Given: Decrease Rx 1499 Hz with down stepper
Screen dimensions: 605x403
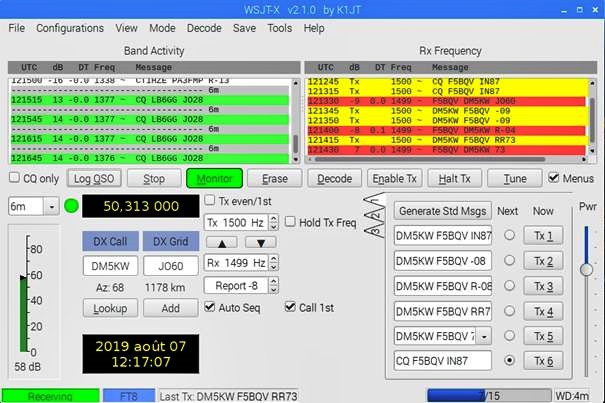Looking at the screenshot, I should coord(274,267).
